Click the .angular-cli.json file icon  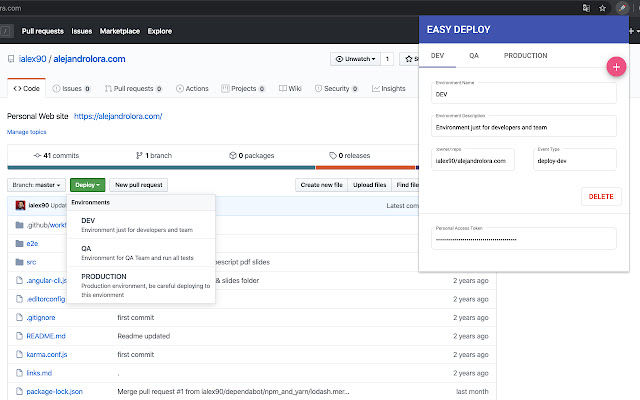click(x=19, y=280)
